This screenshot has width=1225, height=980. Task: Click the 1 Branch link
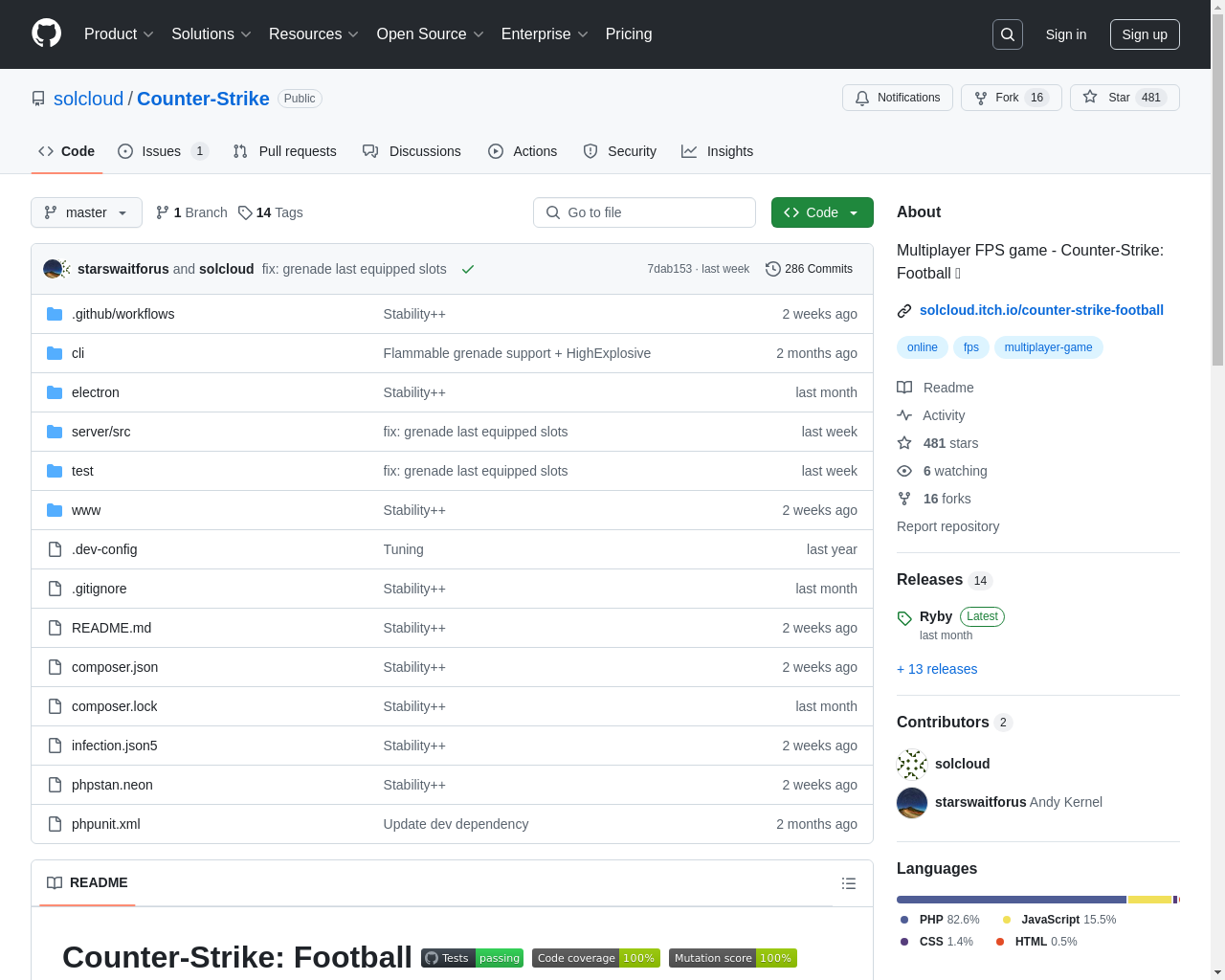tap(191, 212)
